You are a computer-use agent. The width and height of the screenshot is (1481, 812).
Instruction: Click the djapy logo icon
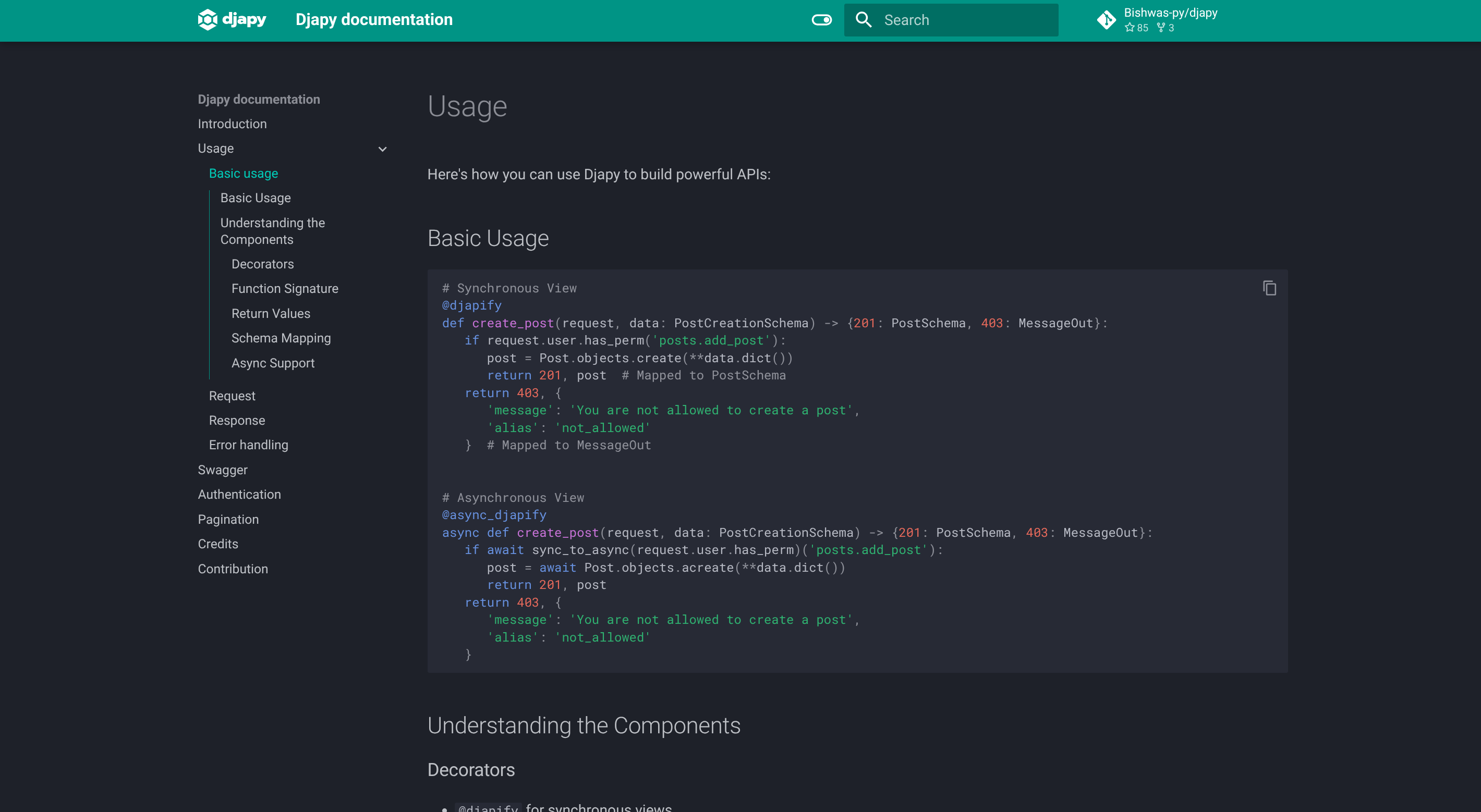tap(208, 19)
